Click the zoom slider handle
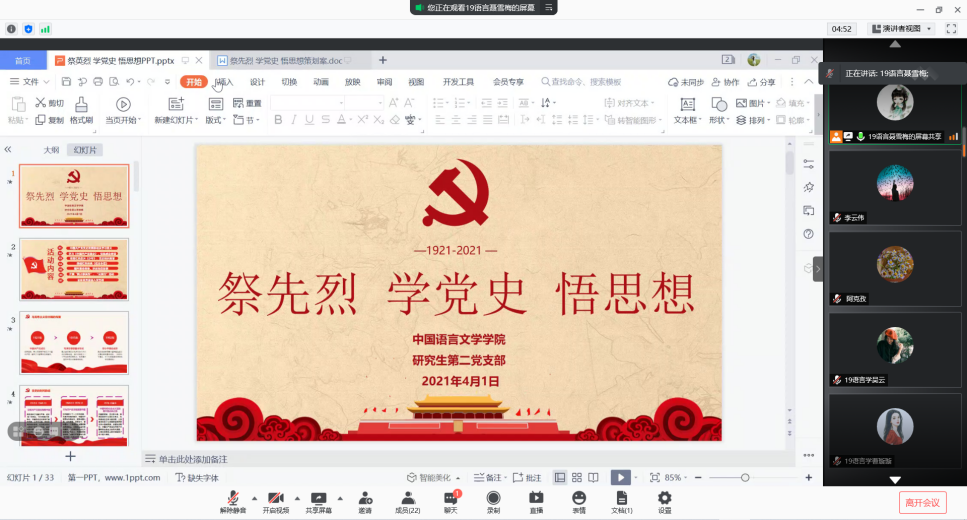967x520 pixels. [x=745, y=477]
